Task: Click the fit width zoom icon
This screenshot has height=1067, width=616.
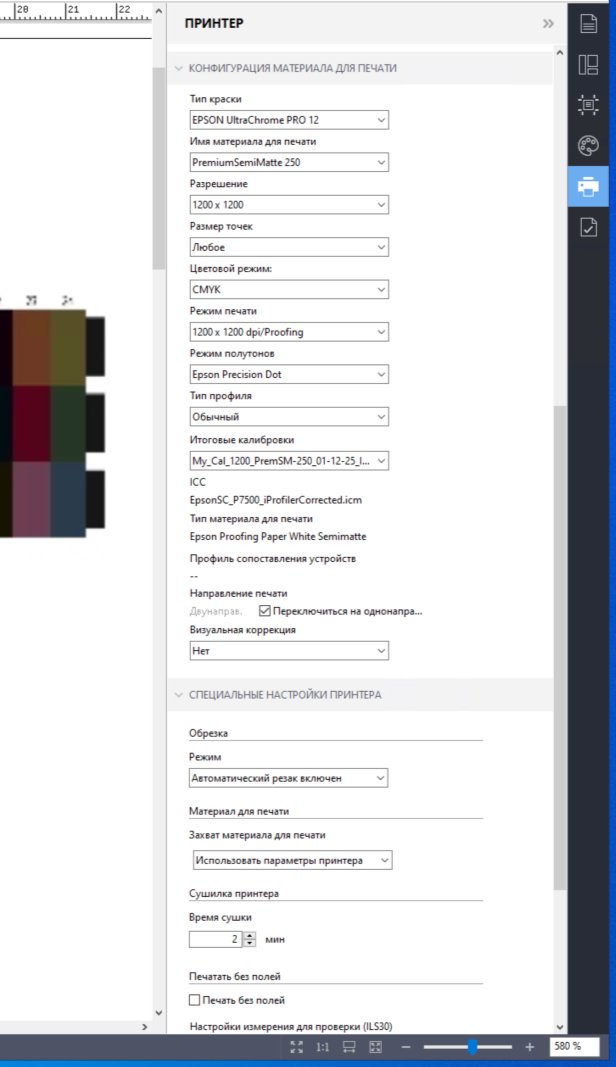Action: (x=349, y=1047)
